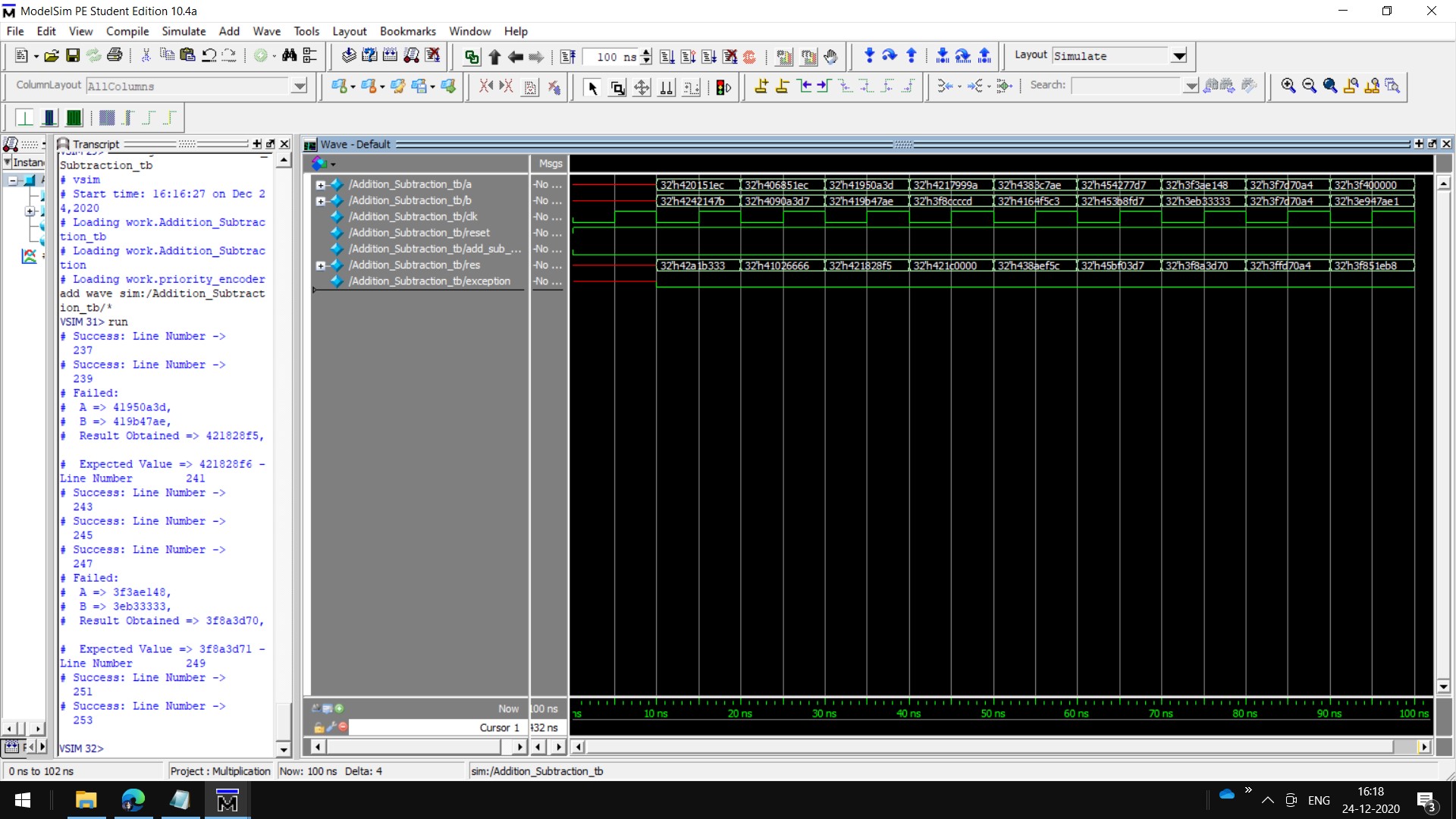Click the Save floppy disk icon

pyautogui.click(x=73, y=55)
